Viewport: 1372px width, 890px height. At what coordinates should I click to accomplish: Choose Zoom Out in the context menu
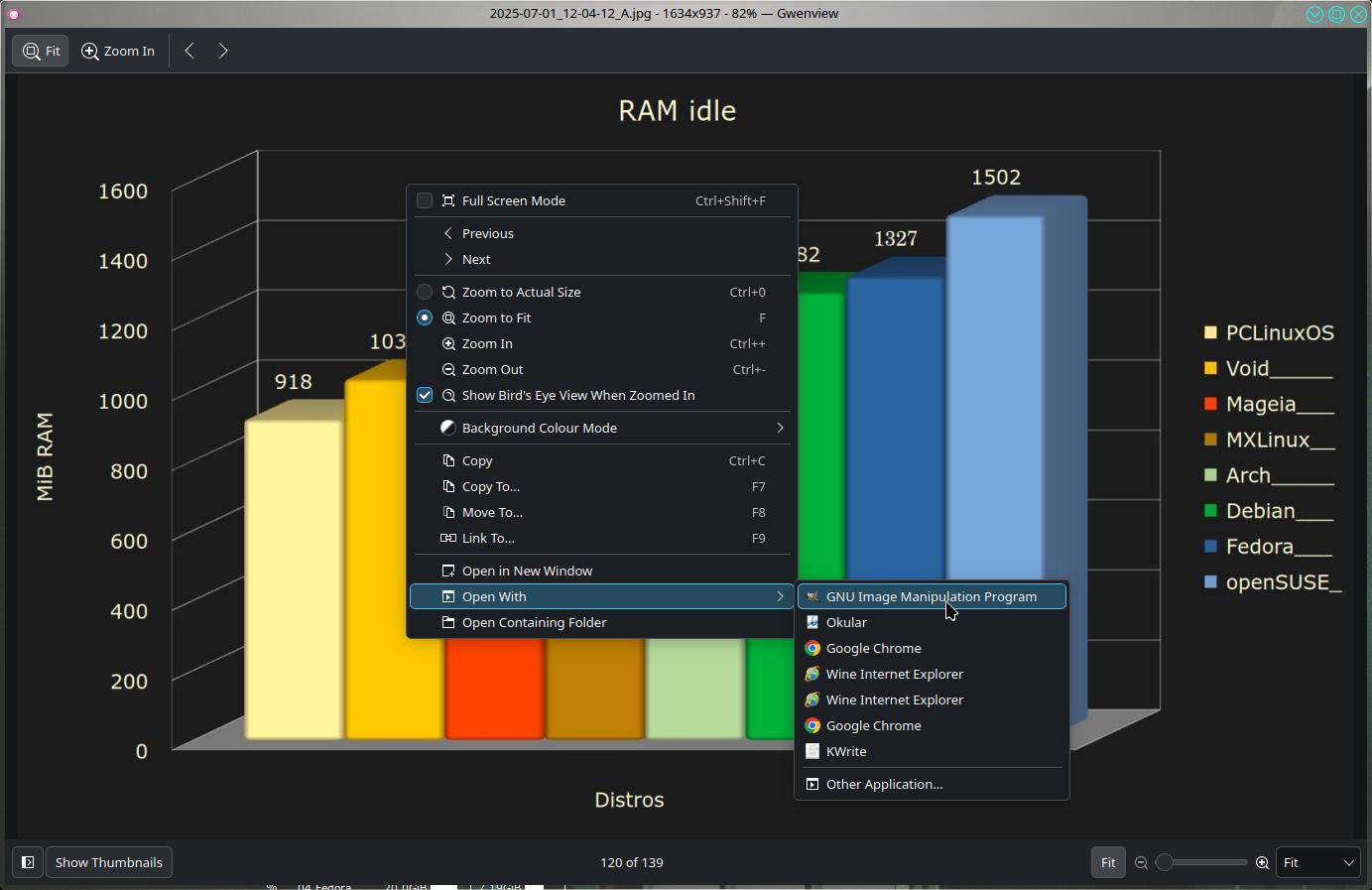tap(602, 369)
